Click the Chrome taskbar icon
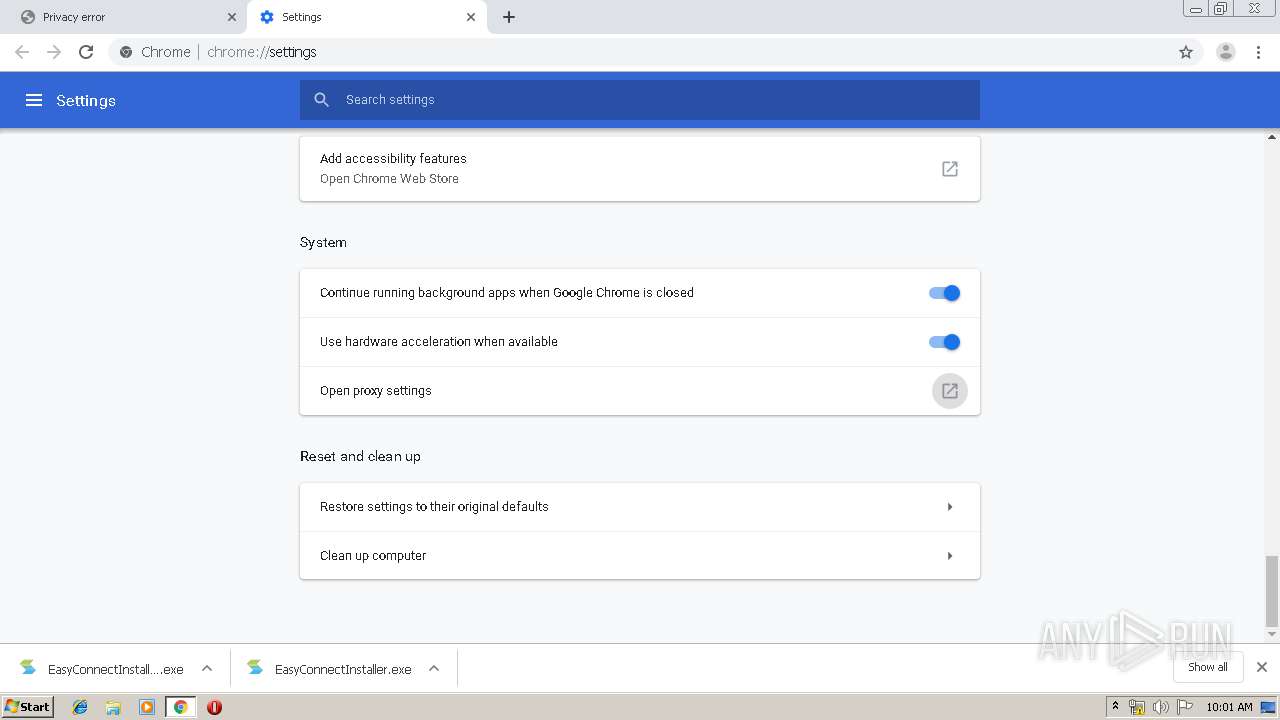The height and width of the screenshot is (720, 1280). (180, 707)
